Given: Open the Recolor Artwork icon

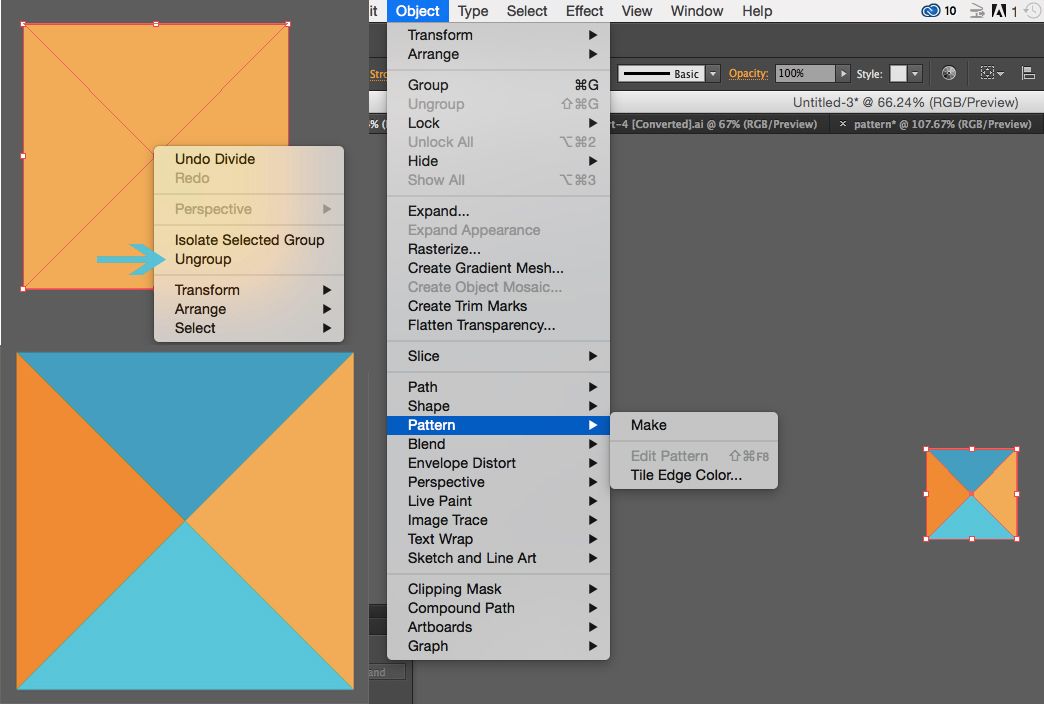Looking at the screenshot, I should pos(948,72).
